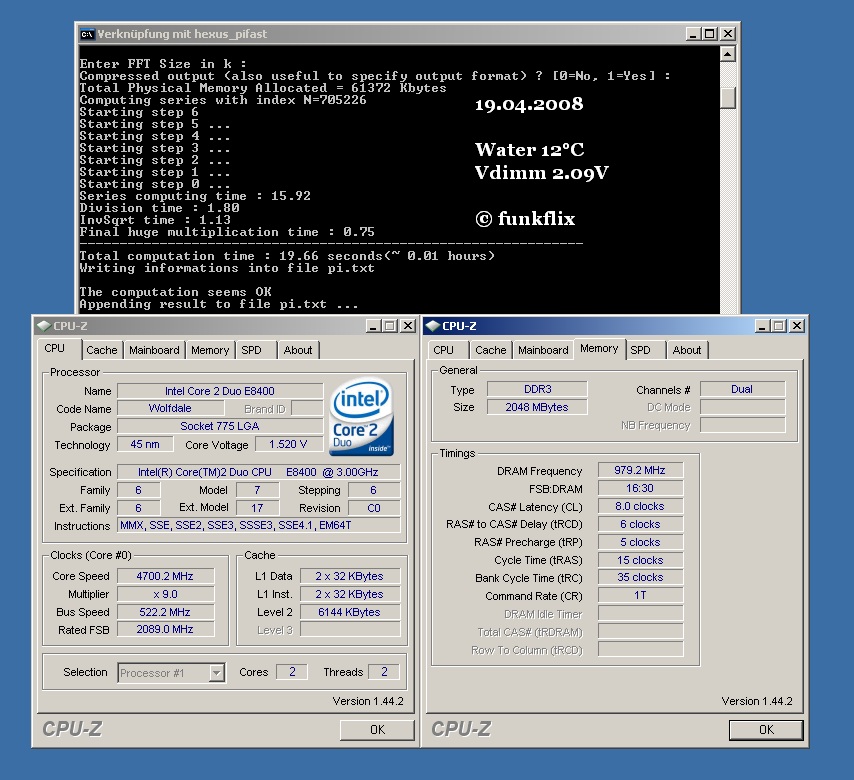Image resolution: width=854 pixels, height=780 pixels.
Task: Click the Threads count field
Action: tap(384, 672)
